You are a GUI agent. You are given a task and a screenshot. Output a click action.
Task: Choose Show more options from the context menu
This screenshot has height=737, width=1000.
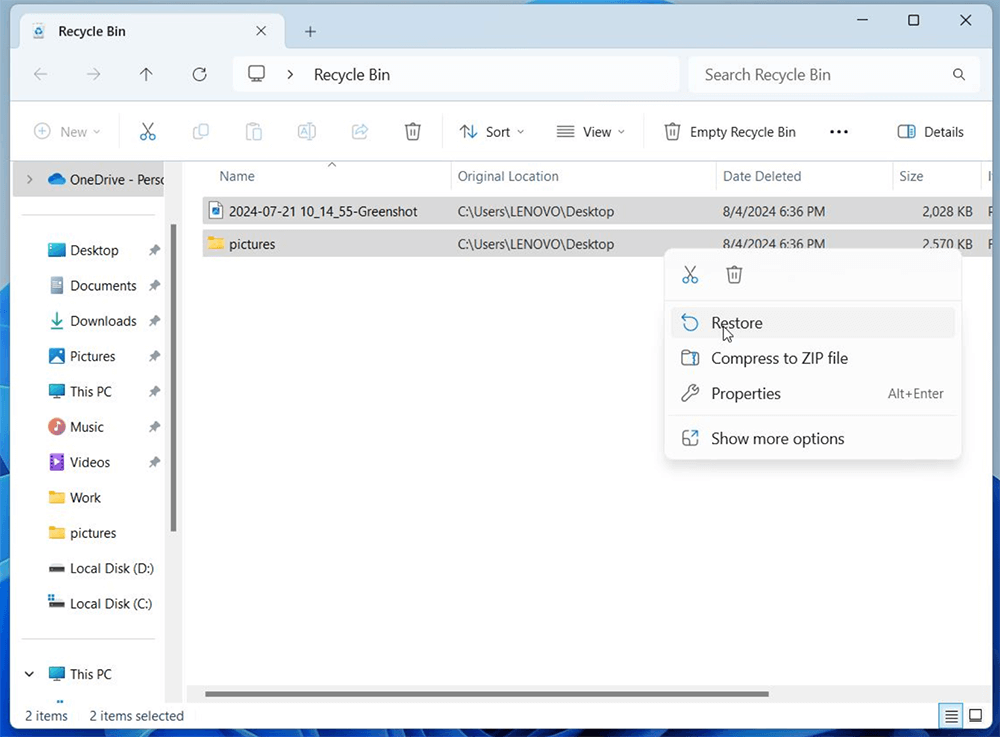click(x=777, y=438)
